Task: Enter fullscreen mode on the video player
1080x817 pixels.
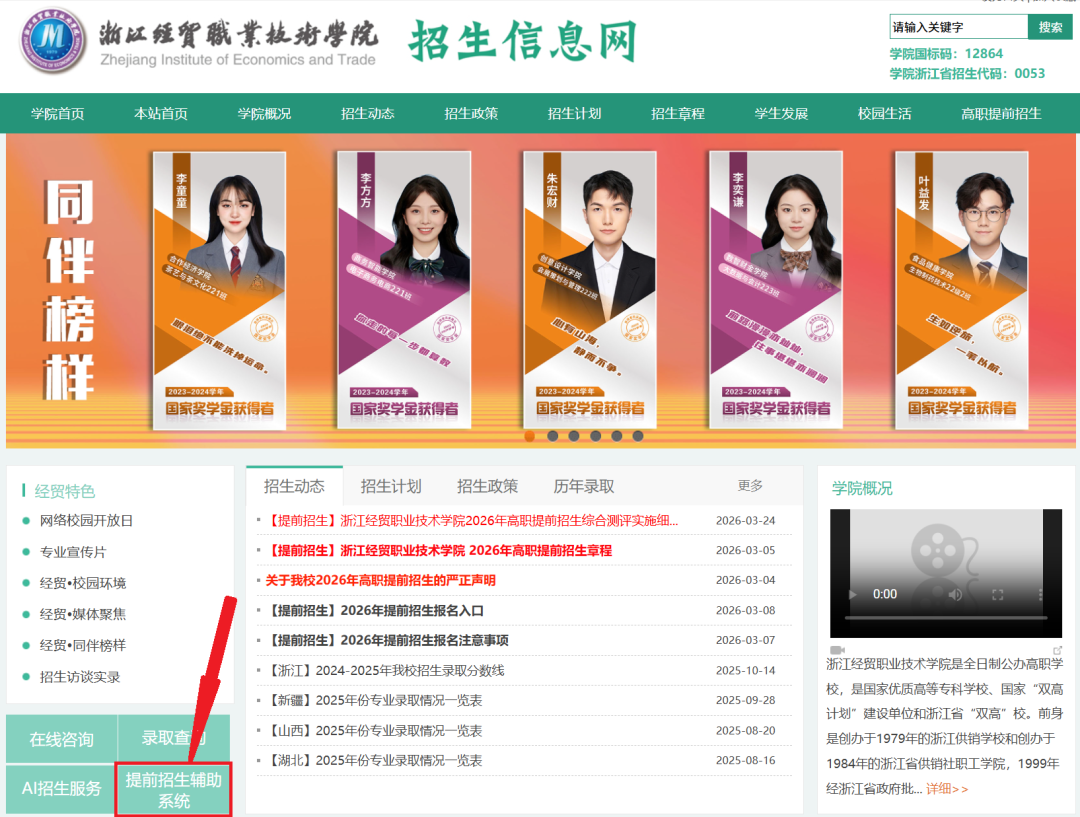Action: pos(997,594)
